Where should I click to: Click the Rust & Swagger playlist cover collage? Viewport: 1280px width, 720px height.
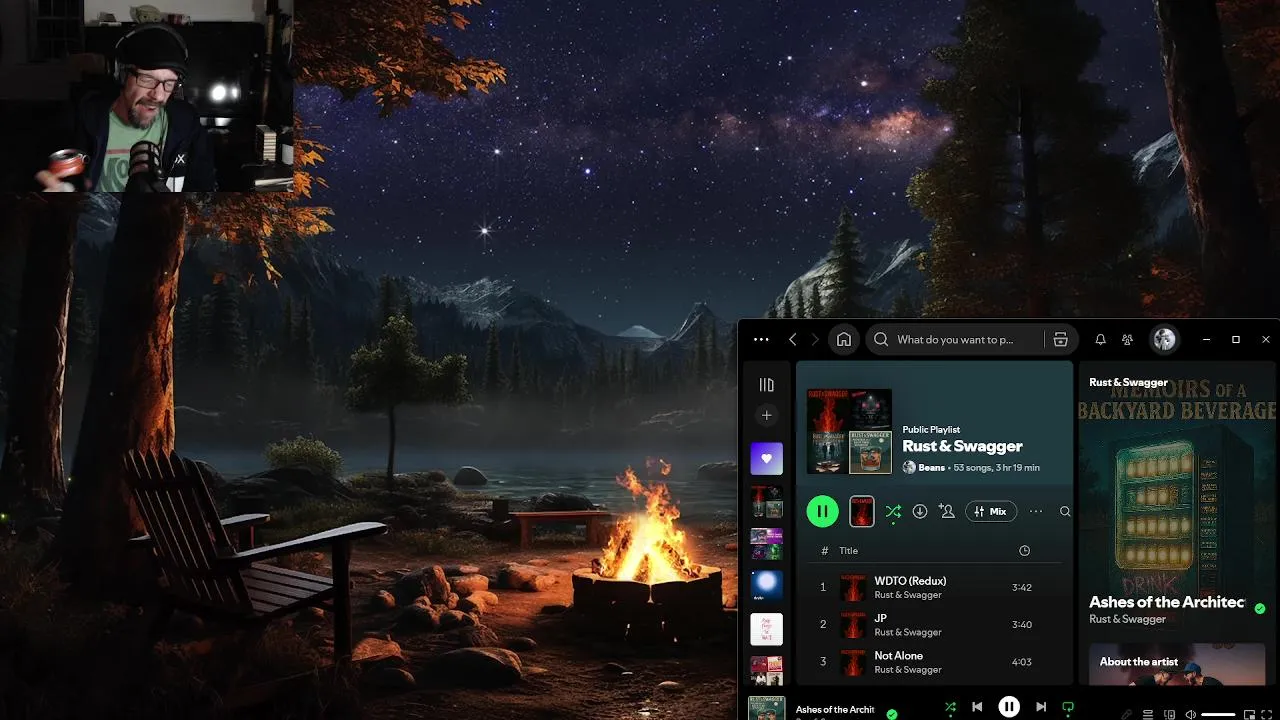point(849,431)
